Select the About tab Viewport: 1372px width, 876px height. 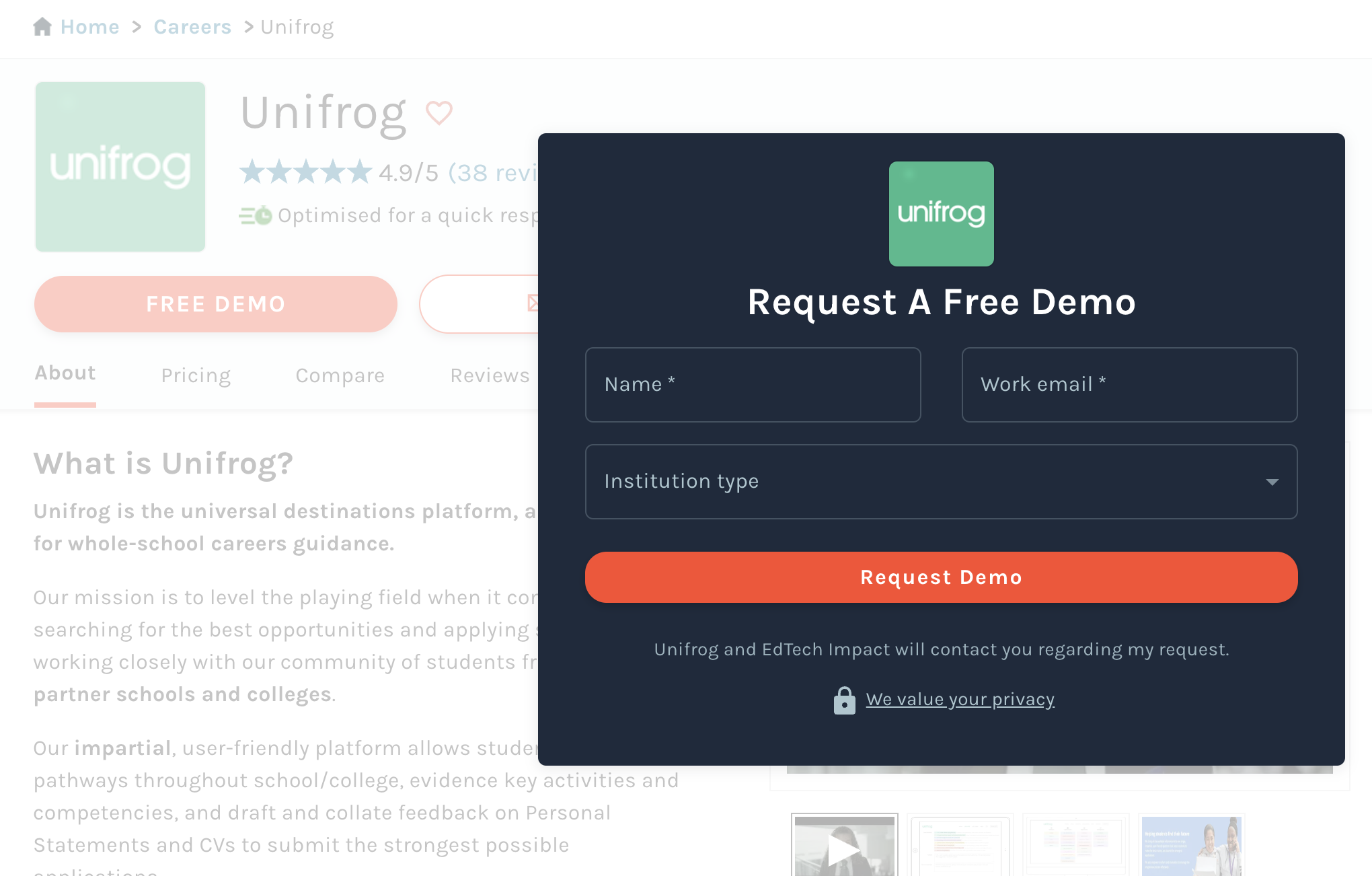point(65,373)
